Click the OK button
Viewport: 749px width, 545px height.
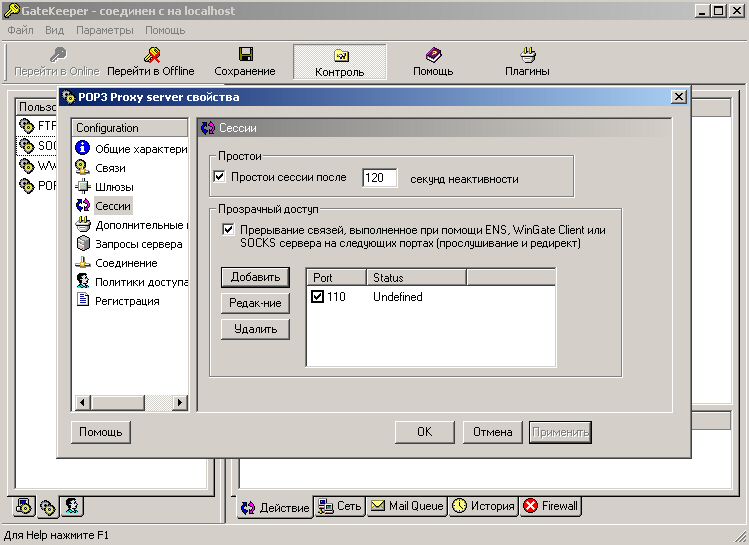425,432
